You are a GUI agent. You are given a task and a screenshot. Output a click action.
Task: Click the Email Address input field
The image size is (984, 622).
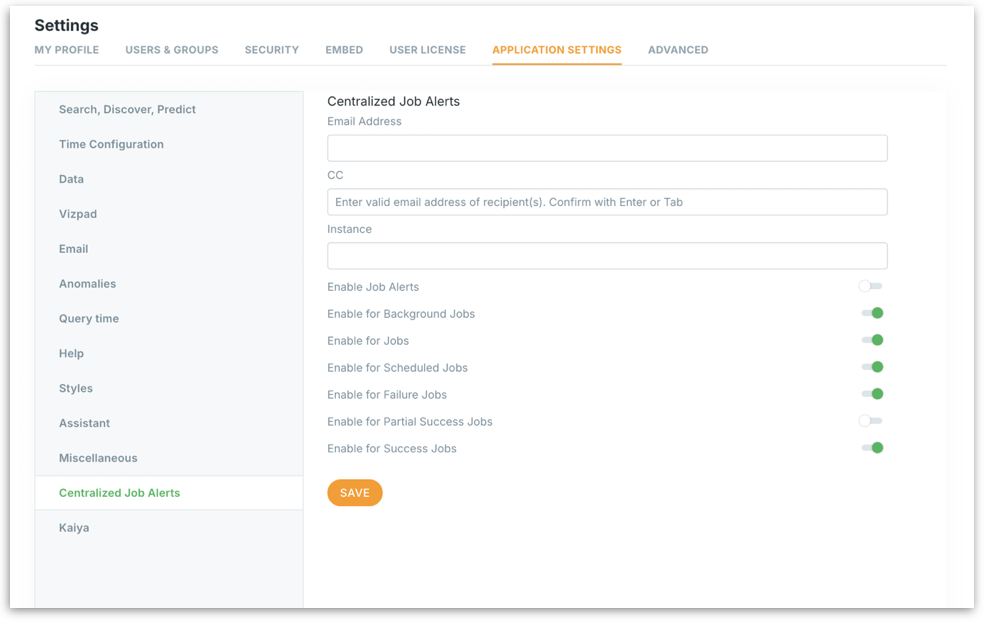[x=607, y=149]
